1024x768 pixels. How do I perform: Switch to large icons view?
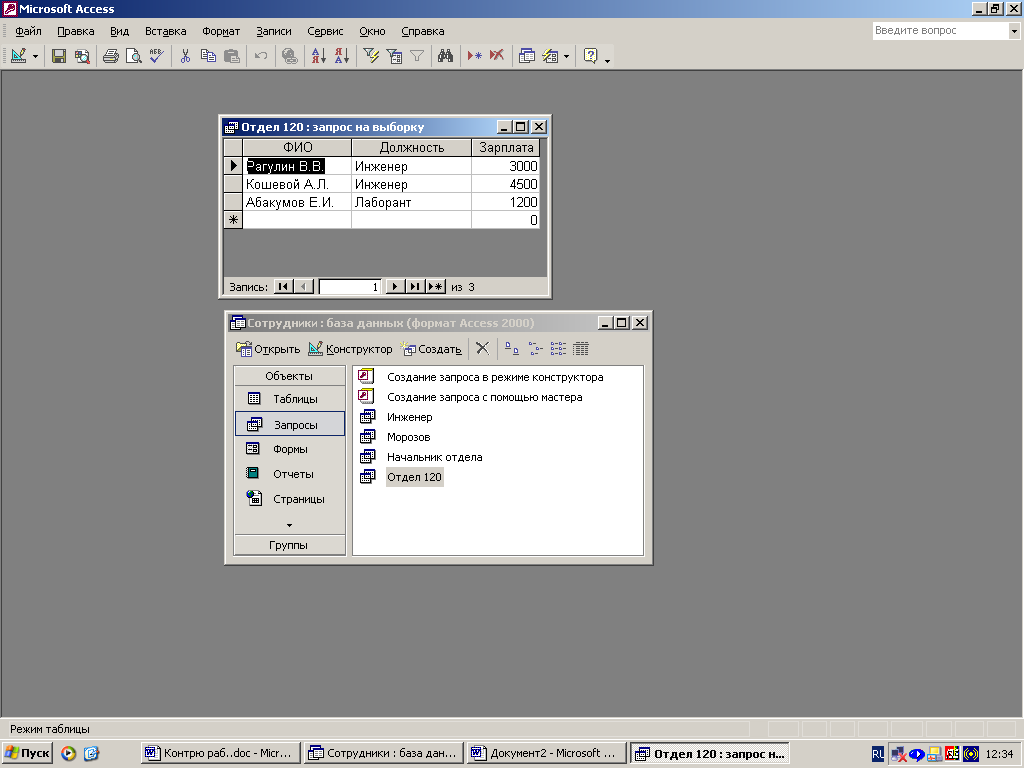pos(512,349)
